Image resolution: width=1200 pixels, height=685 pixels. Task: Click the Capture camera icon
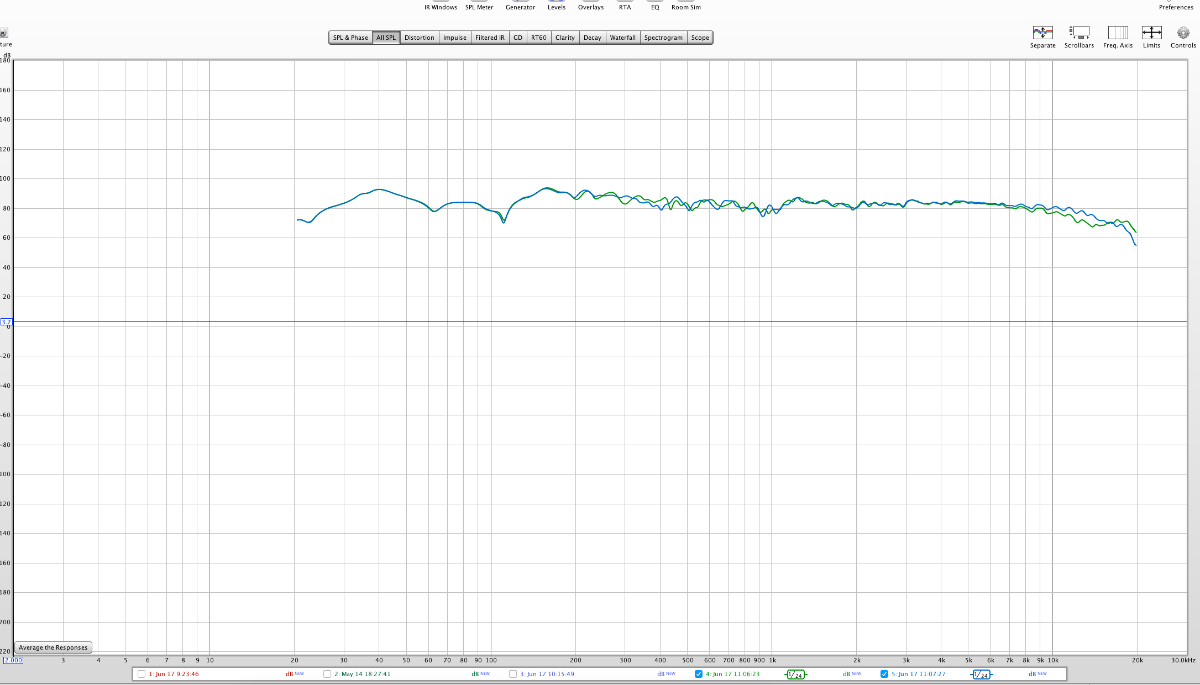pos(4,32)
